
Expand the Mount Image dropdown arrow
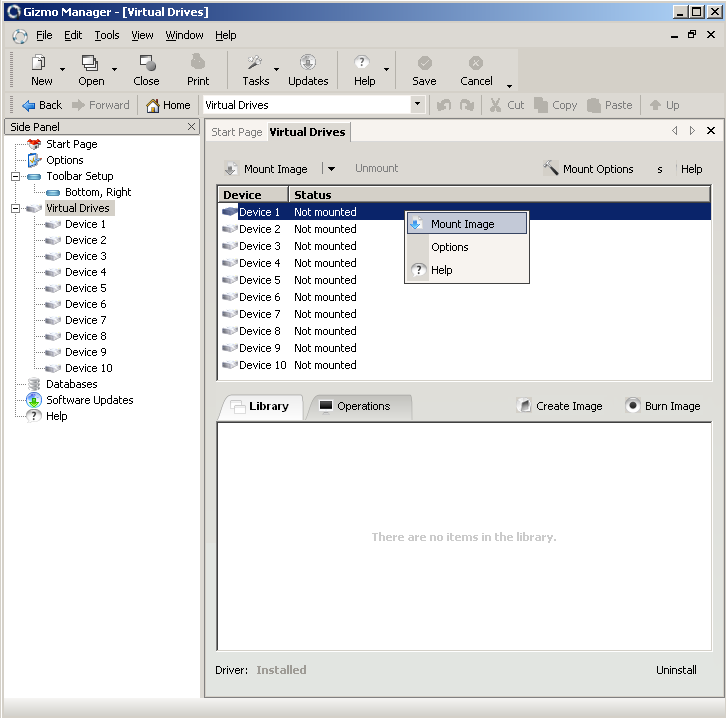(x=331, y=169)
